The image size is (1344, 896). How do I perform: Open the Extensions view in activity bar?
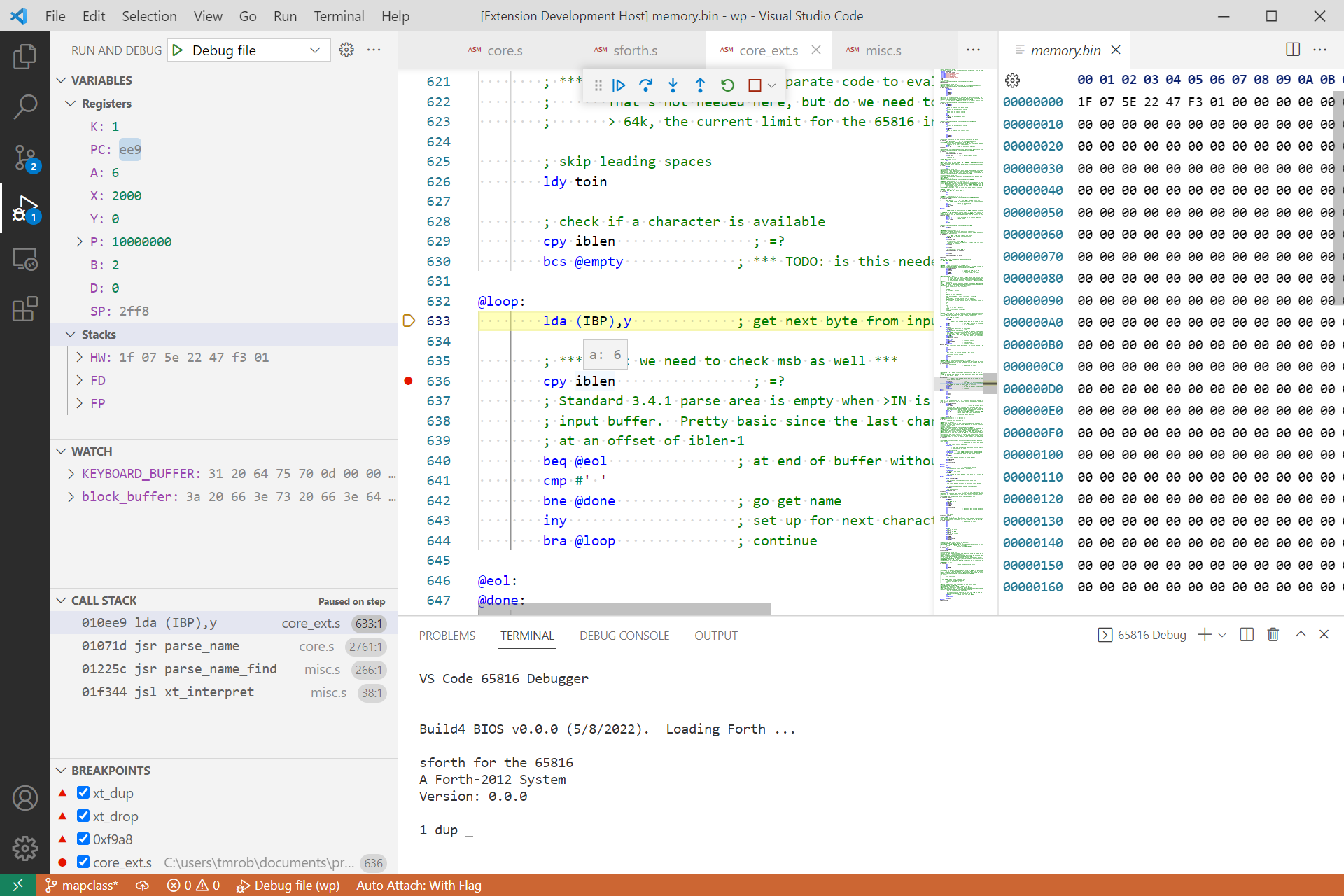(25, 309)
